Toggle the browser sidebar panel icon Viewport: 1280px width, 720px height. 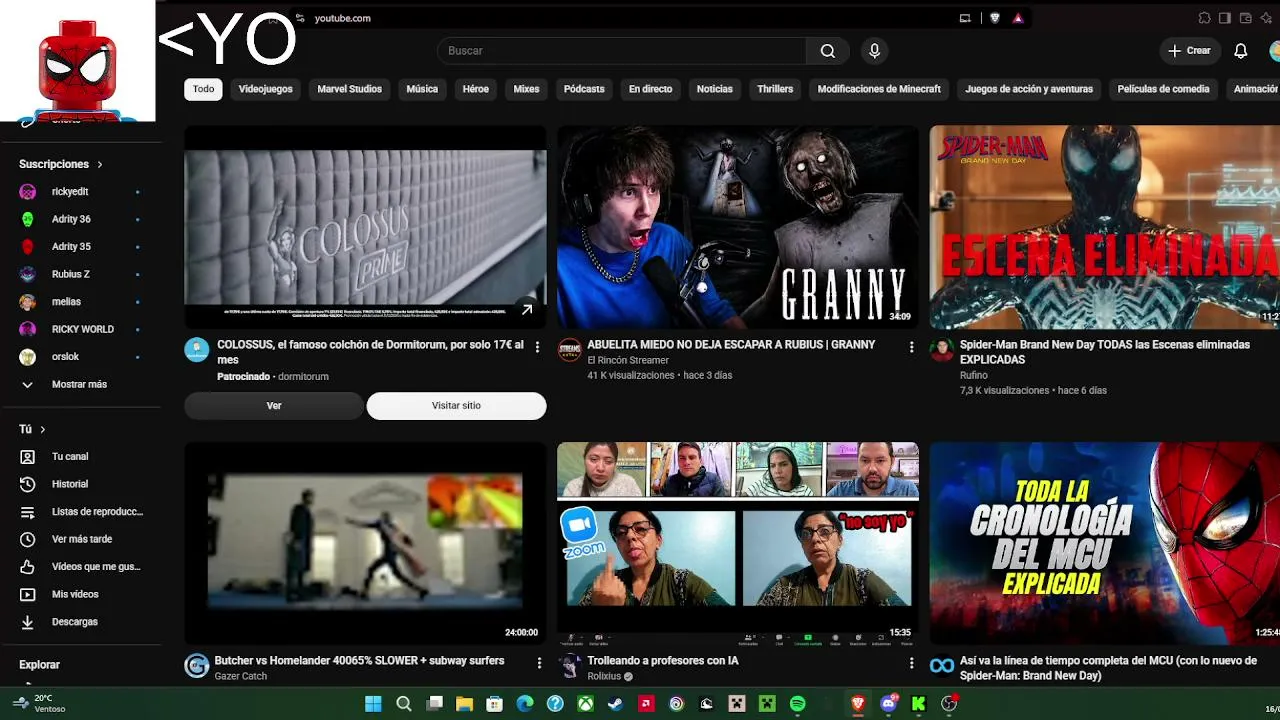[x=1225, y=18]
